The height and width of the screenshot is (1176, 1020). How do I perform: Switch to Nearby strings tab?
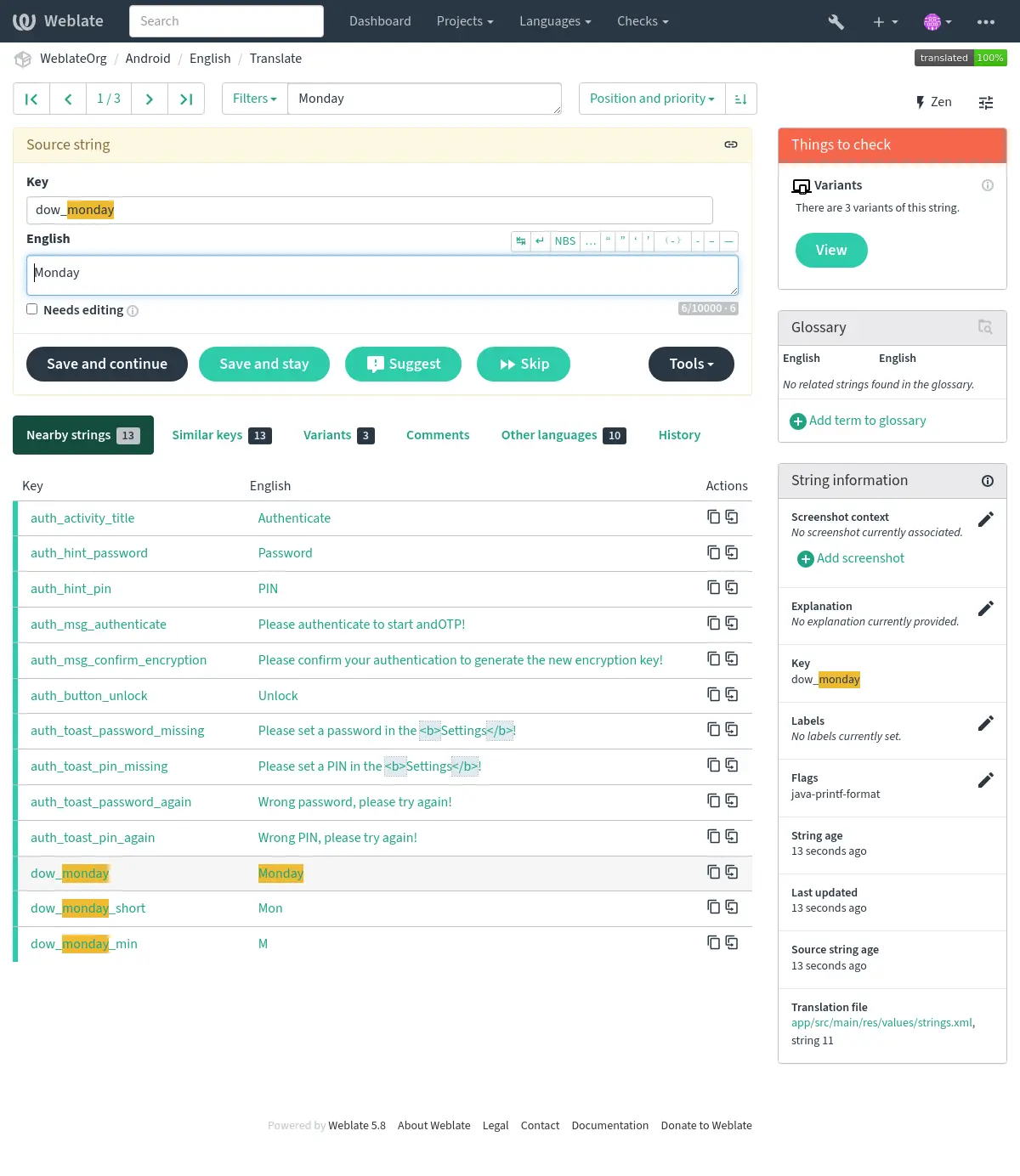click(x=83, y=435)
